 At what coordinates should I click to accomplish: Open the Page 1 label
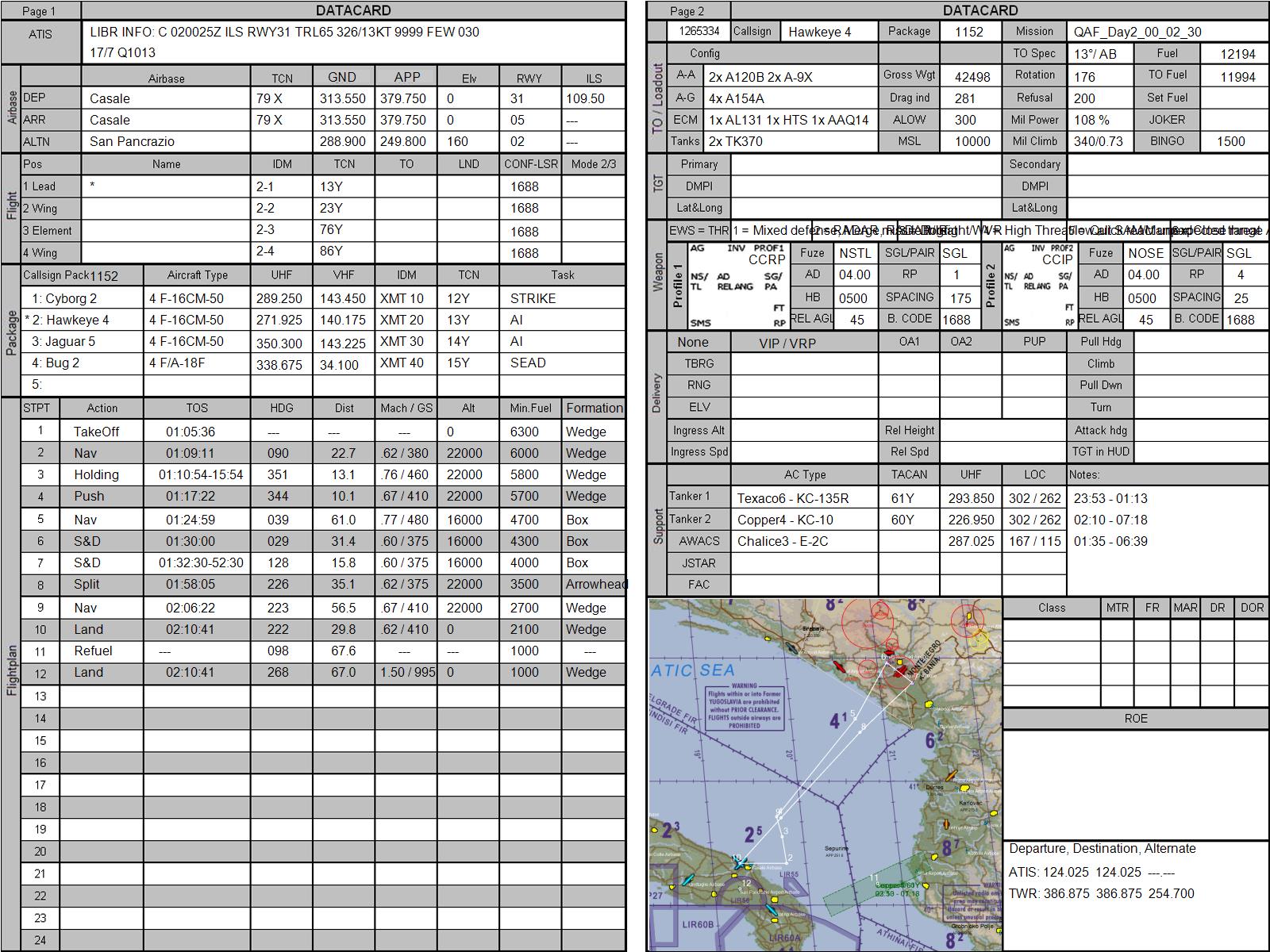pyautogui.click(x=39, y=11)
